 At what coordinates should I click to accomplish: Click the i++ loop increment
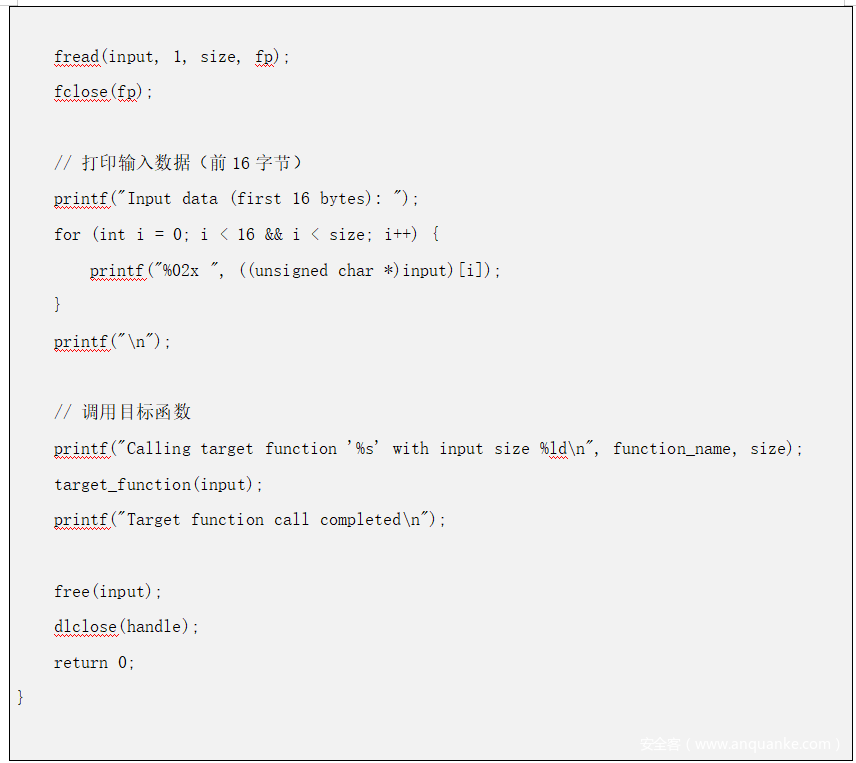click(401, 234)
